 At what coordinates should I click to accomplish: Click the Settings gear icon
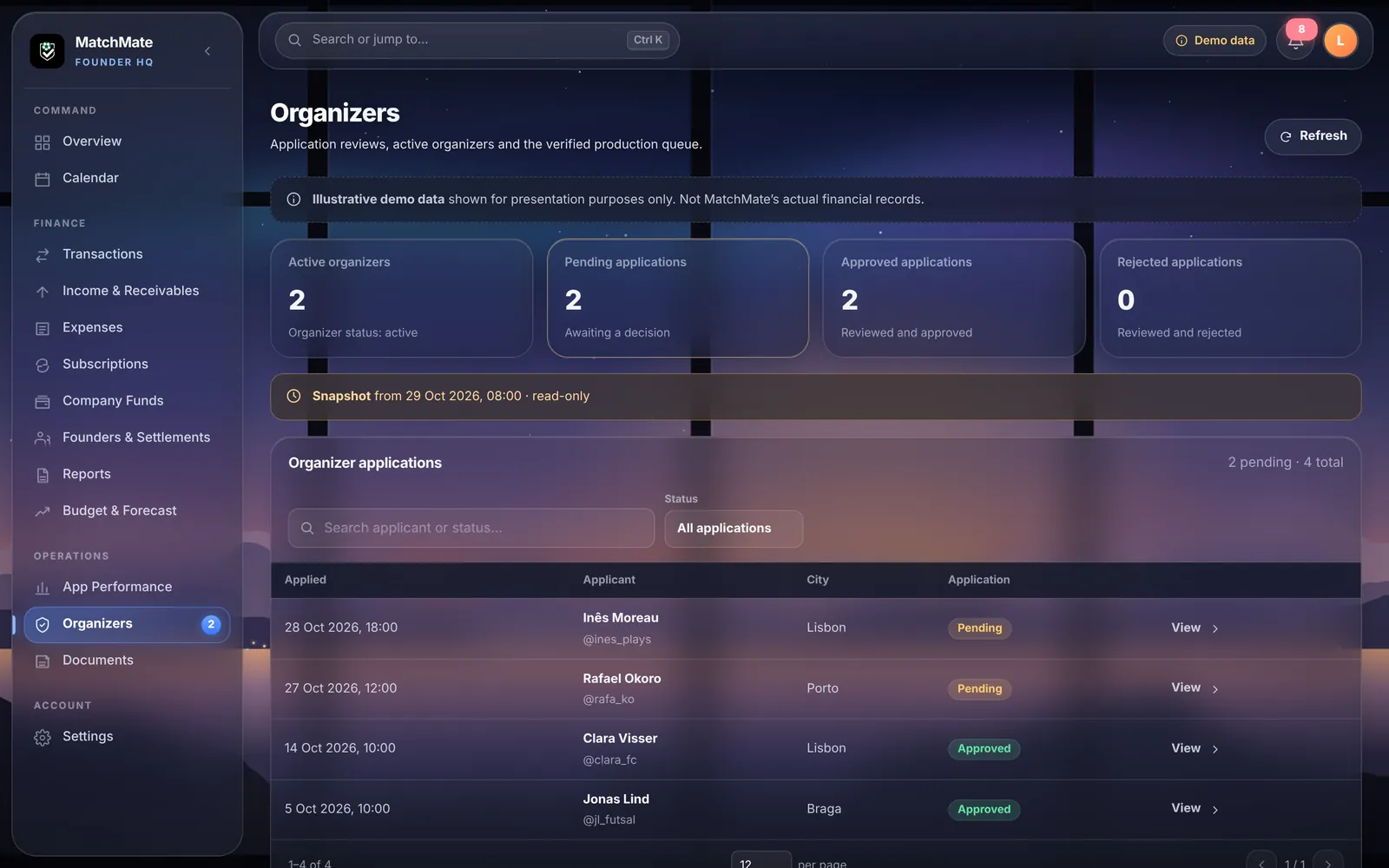point(43,738)
